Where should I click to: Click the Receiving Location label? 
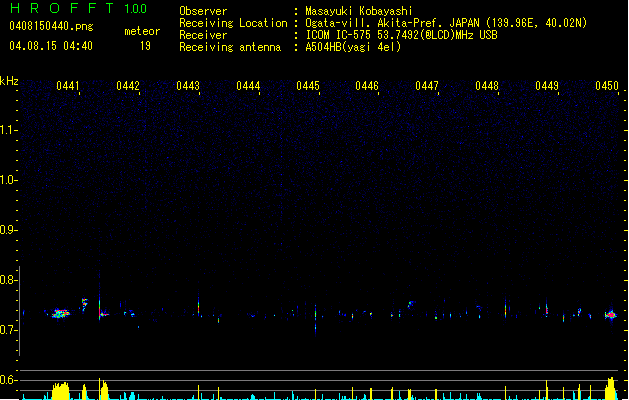coord(233,23)
